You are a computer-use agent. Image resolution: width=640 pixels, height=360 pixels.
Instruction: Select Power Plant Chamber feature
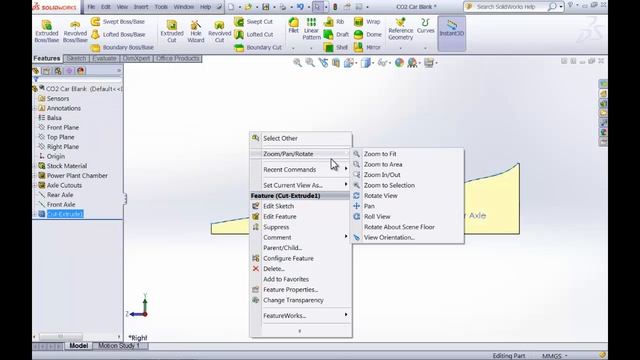click(x=77, y=176)
